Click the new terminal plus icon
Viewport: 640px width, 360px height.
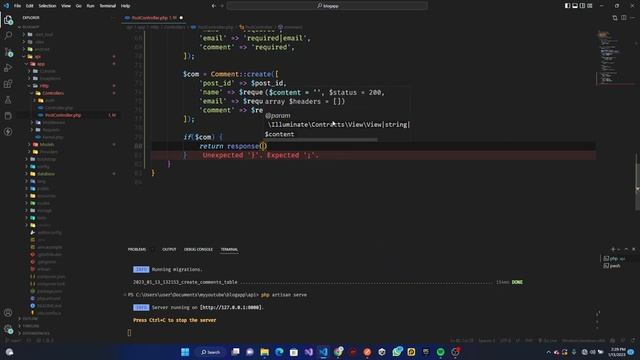click(612, 249)
